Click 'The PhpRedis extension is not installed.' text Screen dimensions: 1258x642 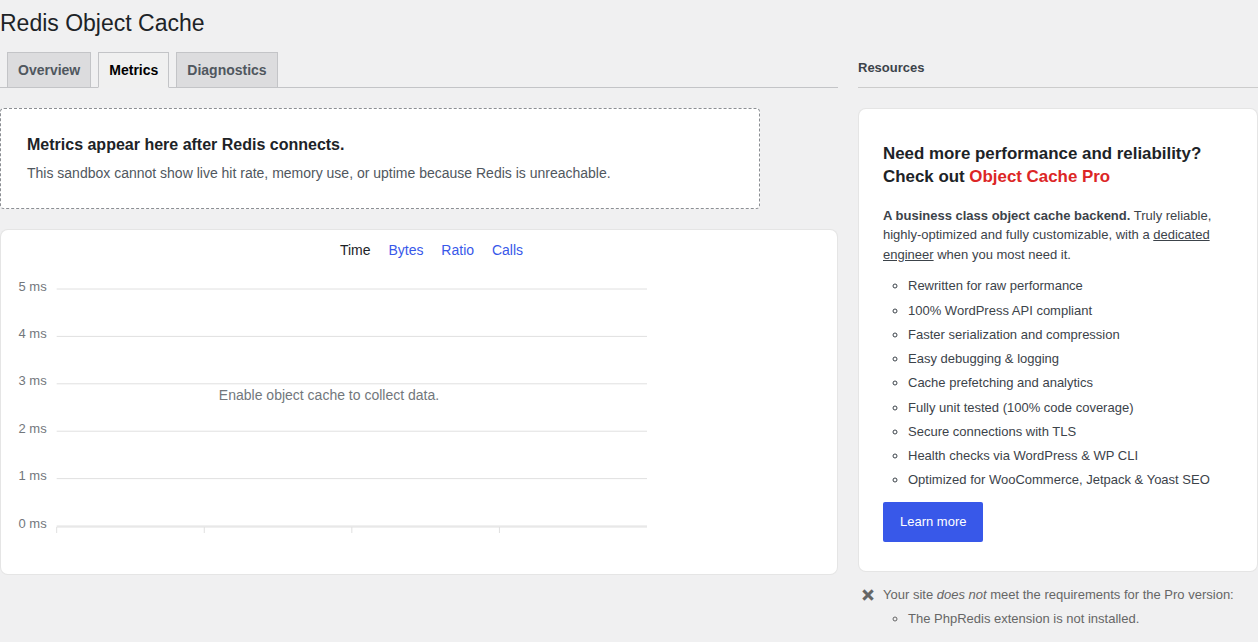point(1023,619)
